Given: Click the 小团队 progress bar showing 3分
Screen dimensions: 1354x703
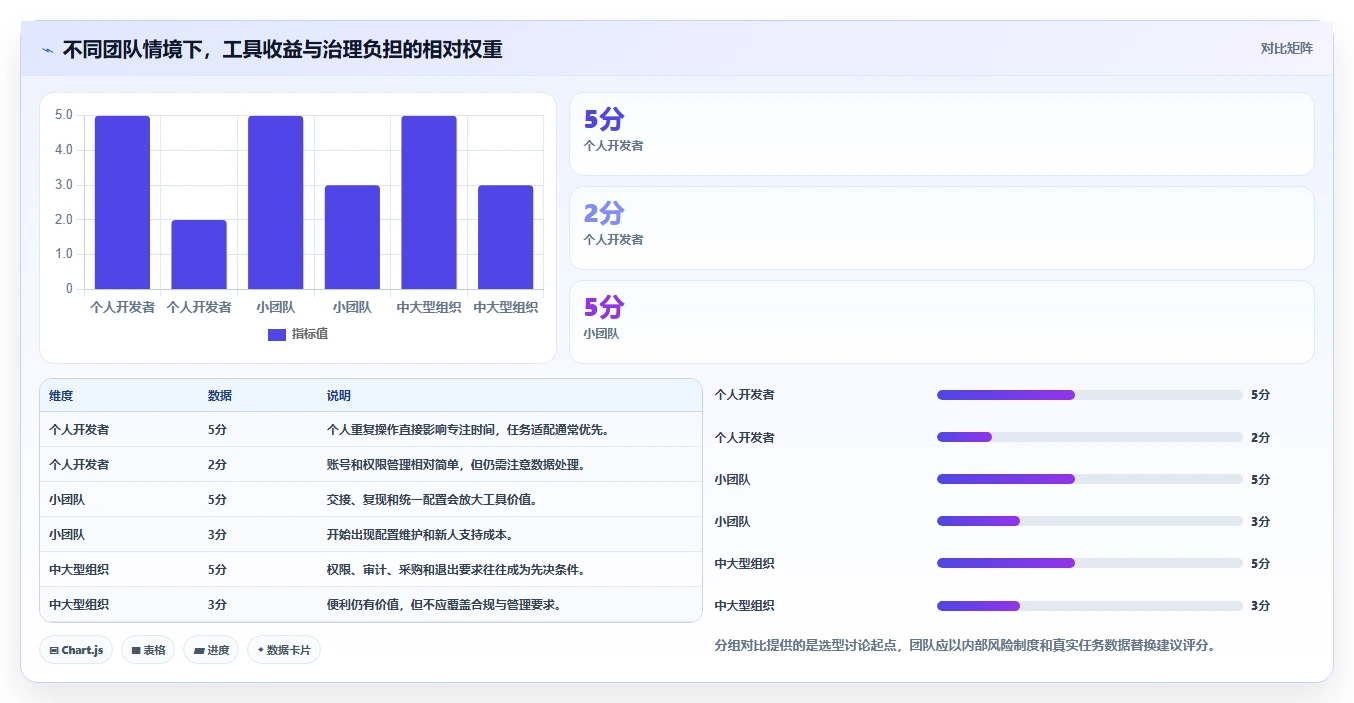Looking at the screenshot, I should point(1089,521).
